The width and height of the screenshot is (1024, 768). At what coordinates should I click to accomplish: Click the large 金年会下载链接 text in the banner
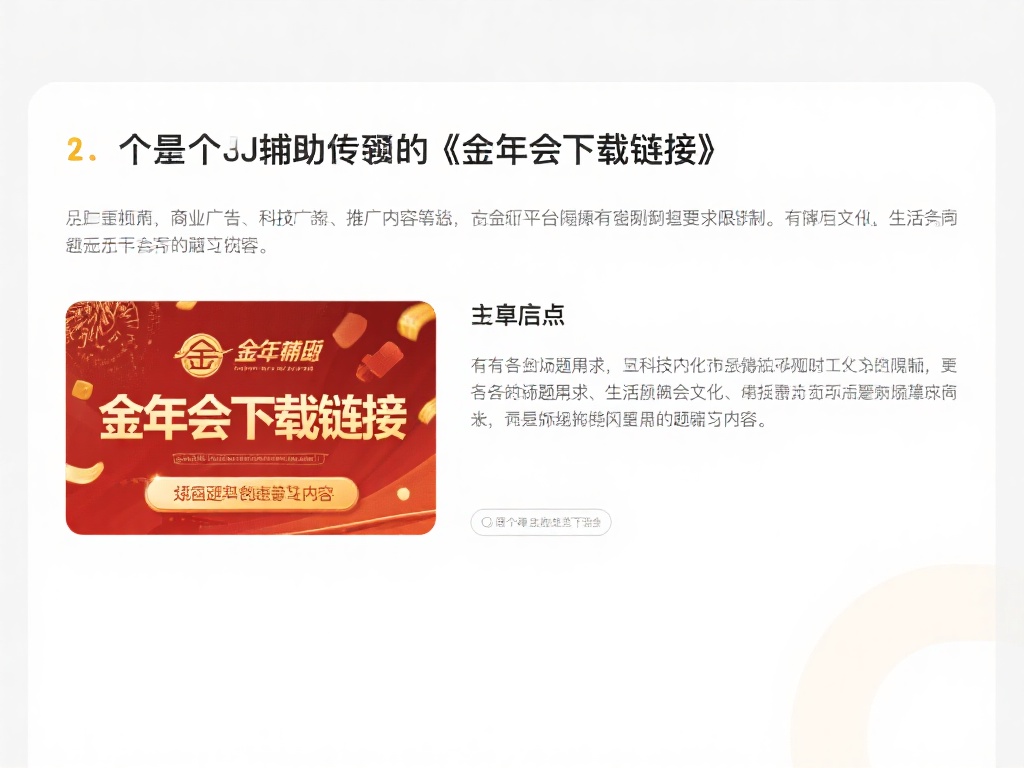pyautogui.click(x=253, y=418)
